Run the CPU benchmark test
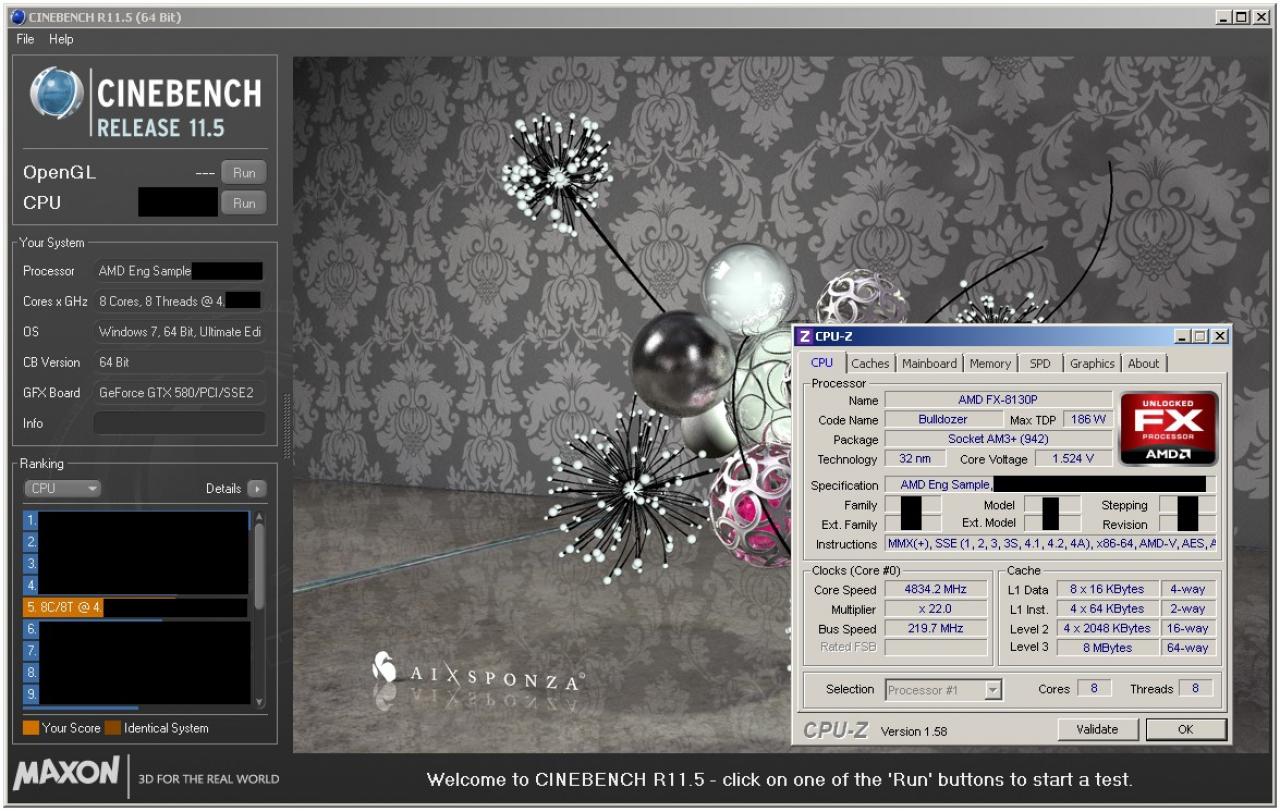The image size is (1280, 812). pyautogui.click(x=244, y=203)
